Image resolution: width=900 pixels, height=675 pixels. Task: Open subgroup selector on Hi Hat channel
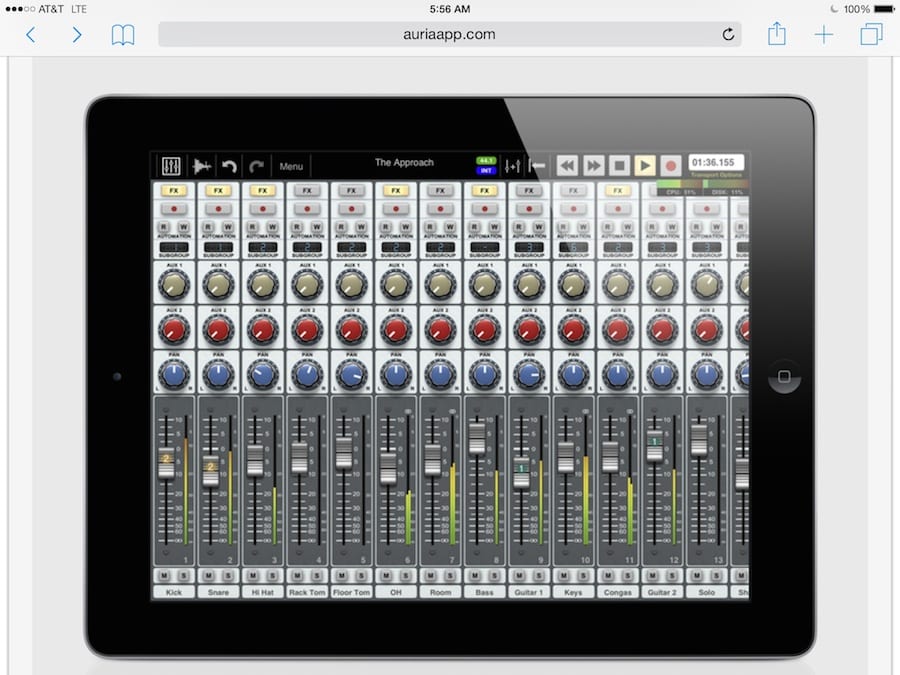click(x=262, y=246)
